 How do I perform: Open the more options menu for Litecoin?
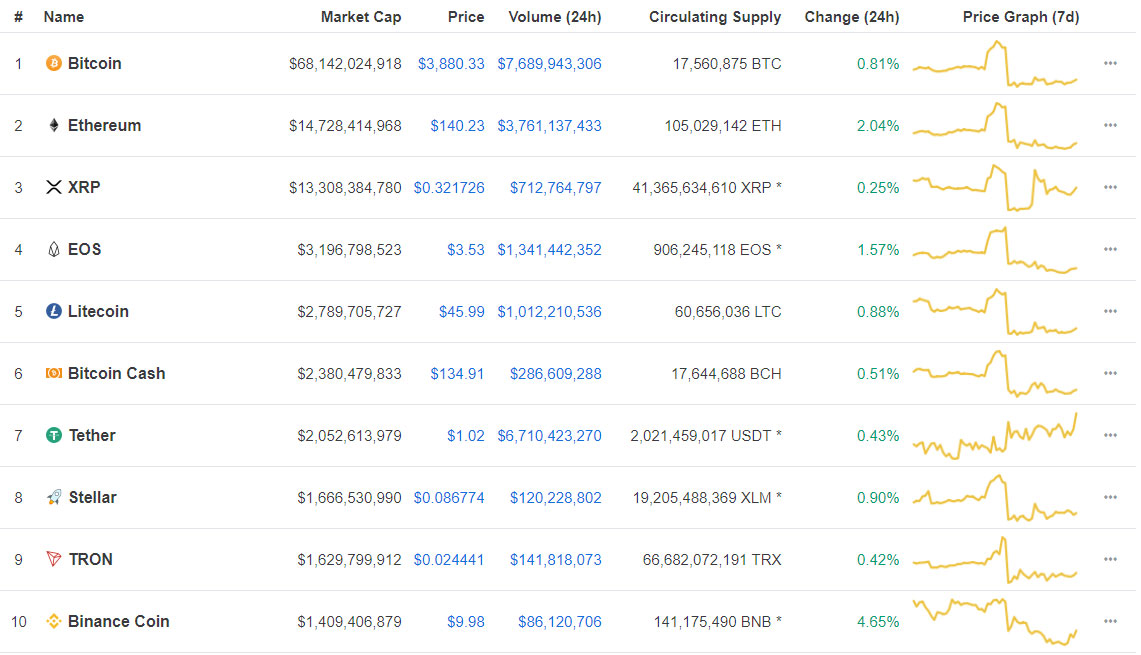pyautogui.click(x=1110, y=311)
